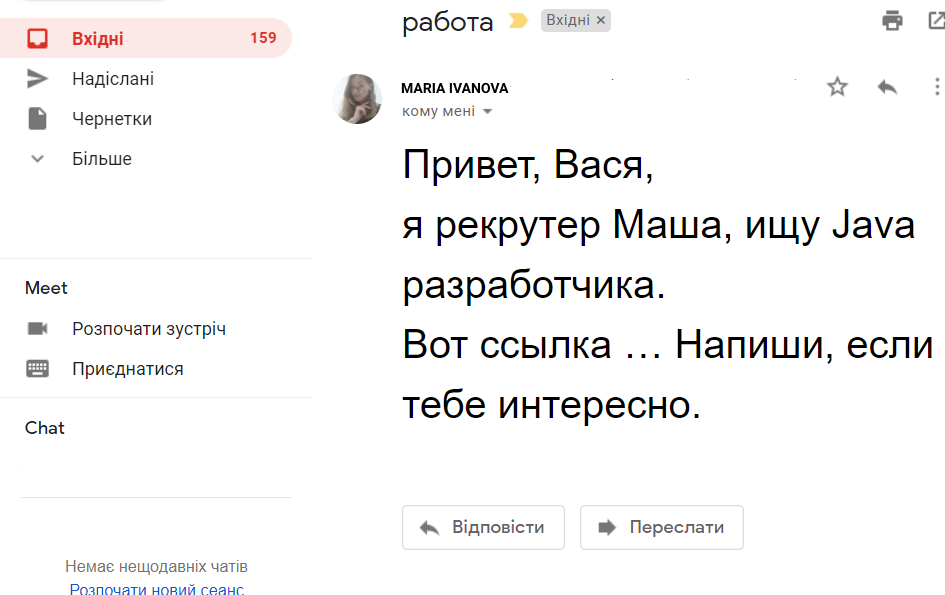The width and height of the screenshot is (945, 595).
Task: Print the email with printer icon
Action: click(893, 20)
